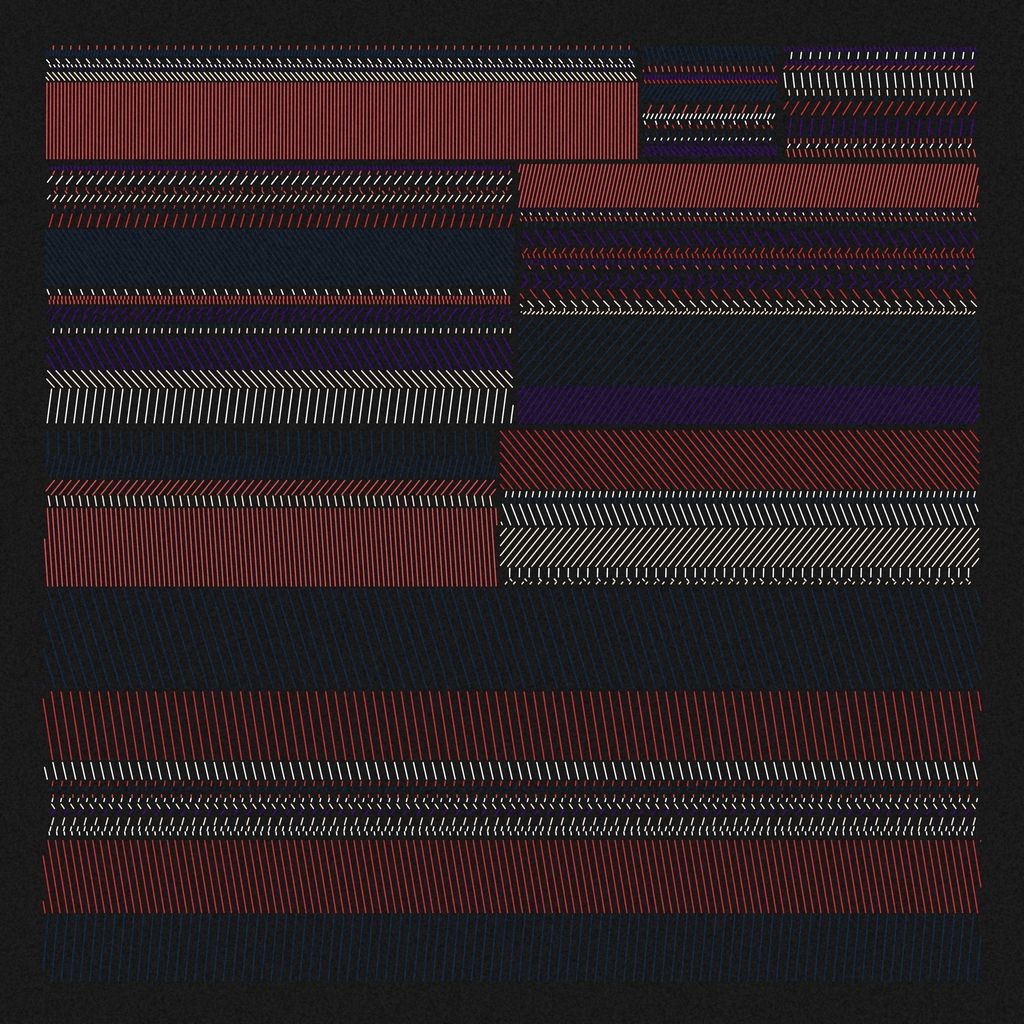Select the red vertical-line block at mid-left

point(271,546)
